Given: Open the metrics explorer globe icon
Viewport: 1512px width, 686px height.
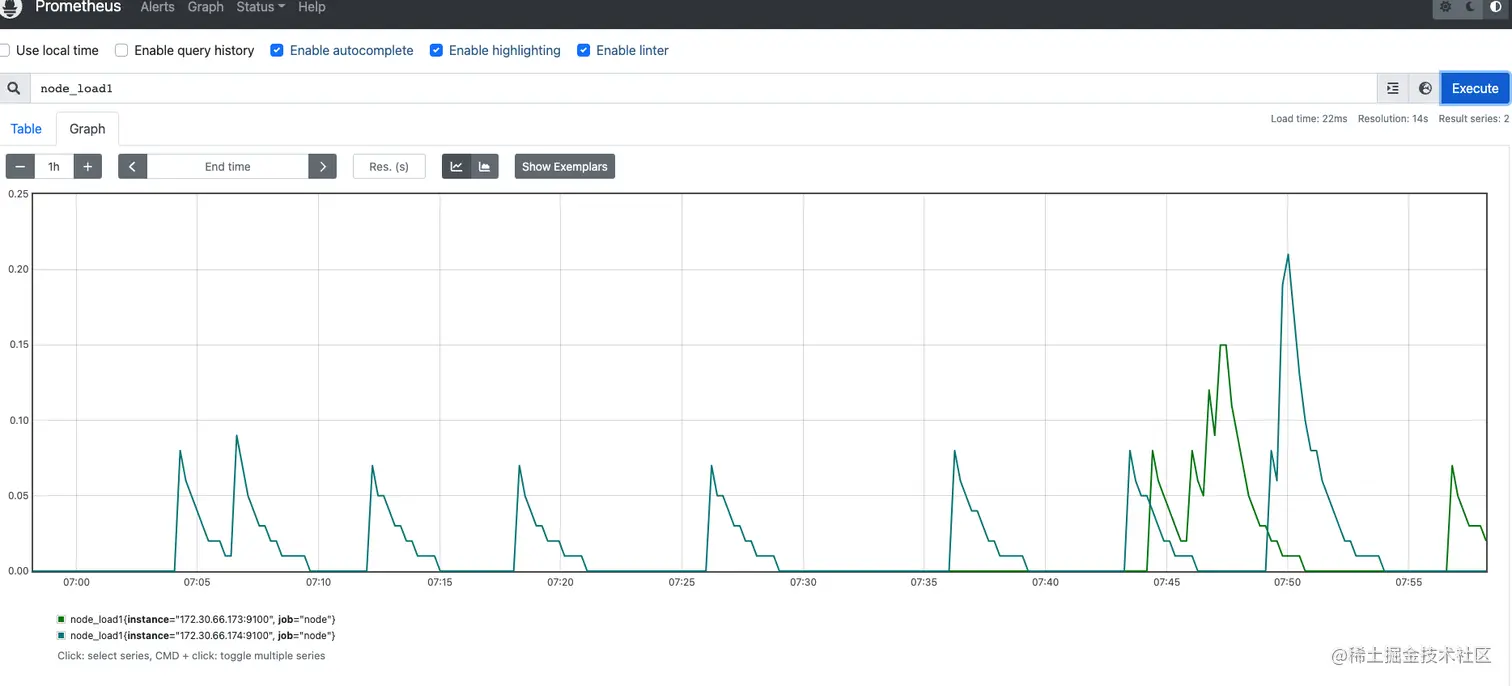Looking at the screenshot, I should (x=1425, y=88).
